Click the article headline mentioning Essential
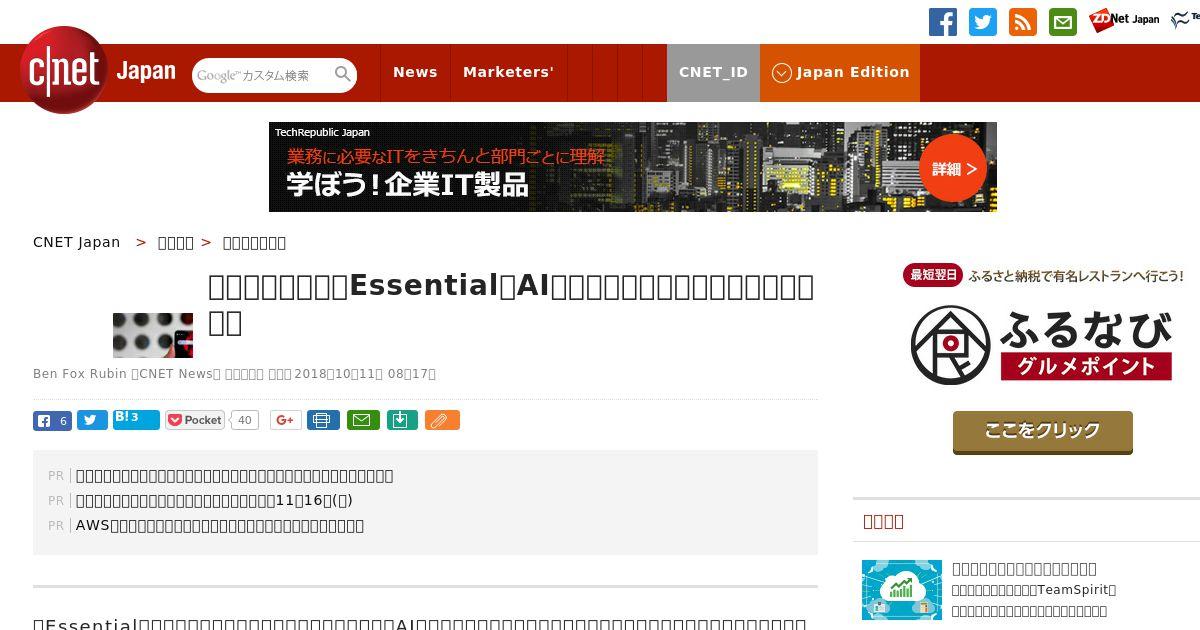Image resolution: width=1200 pixels, height=630 pixels. (511, 303)
